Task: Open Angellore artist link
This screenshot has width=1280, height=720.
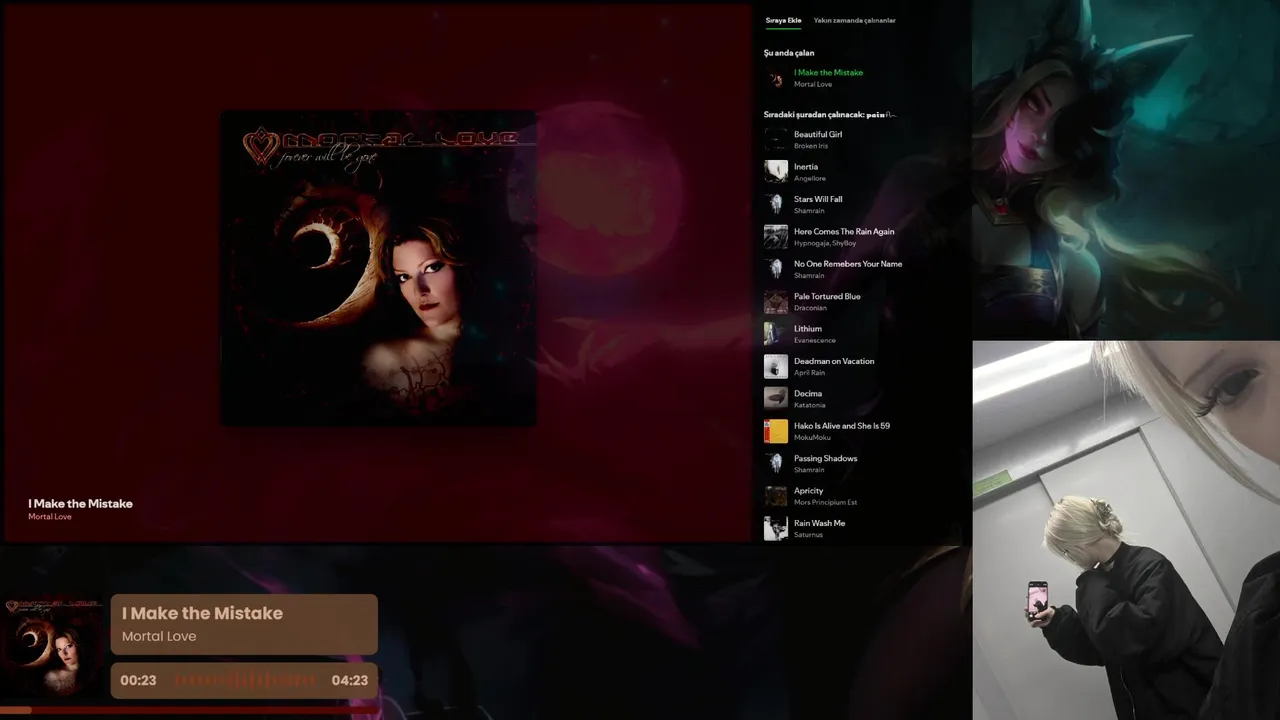Action: [810, 179]
